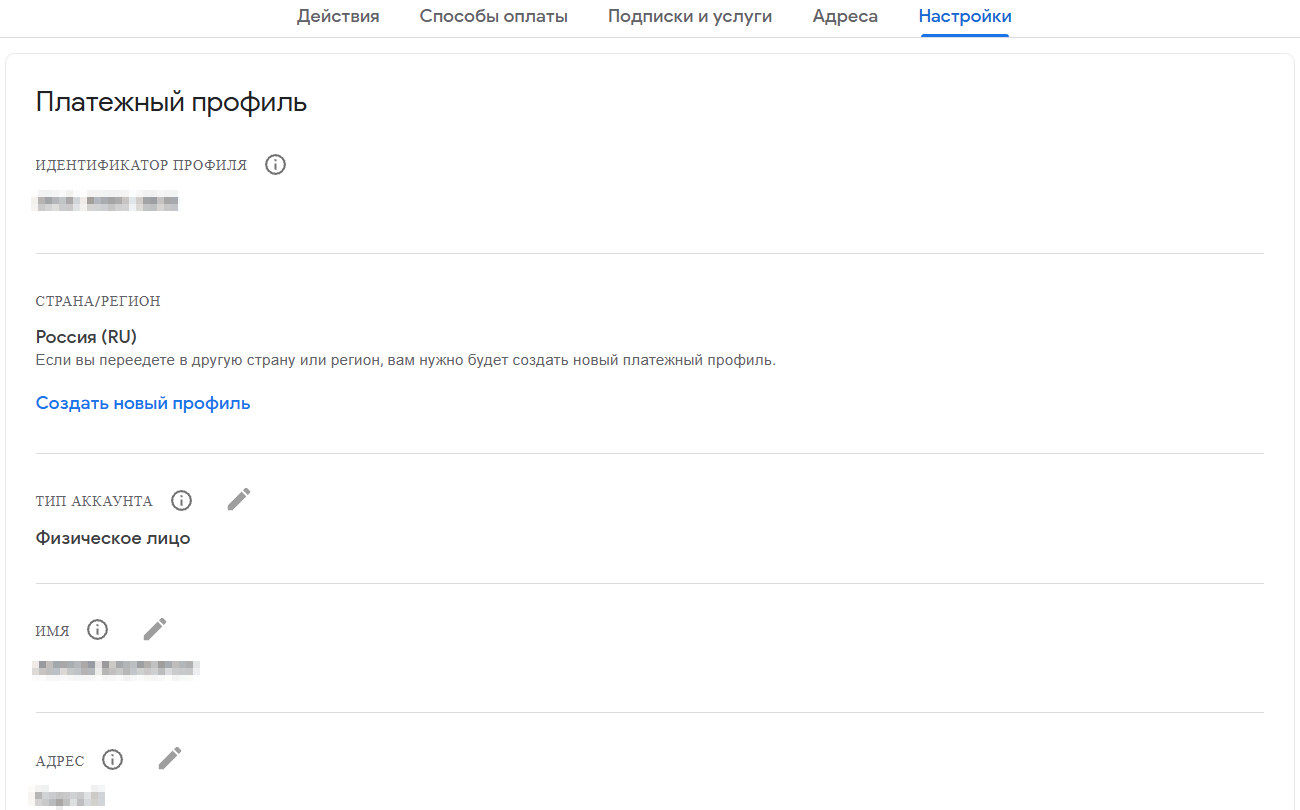This screenshot has height=810, width=1300.
Task: Click the note about moving to another country
Action: click(405, 360)
